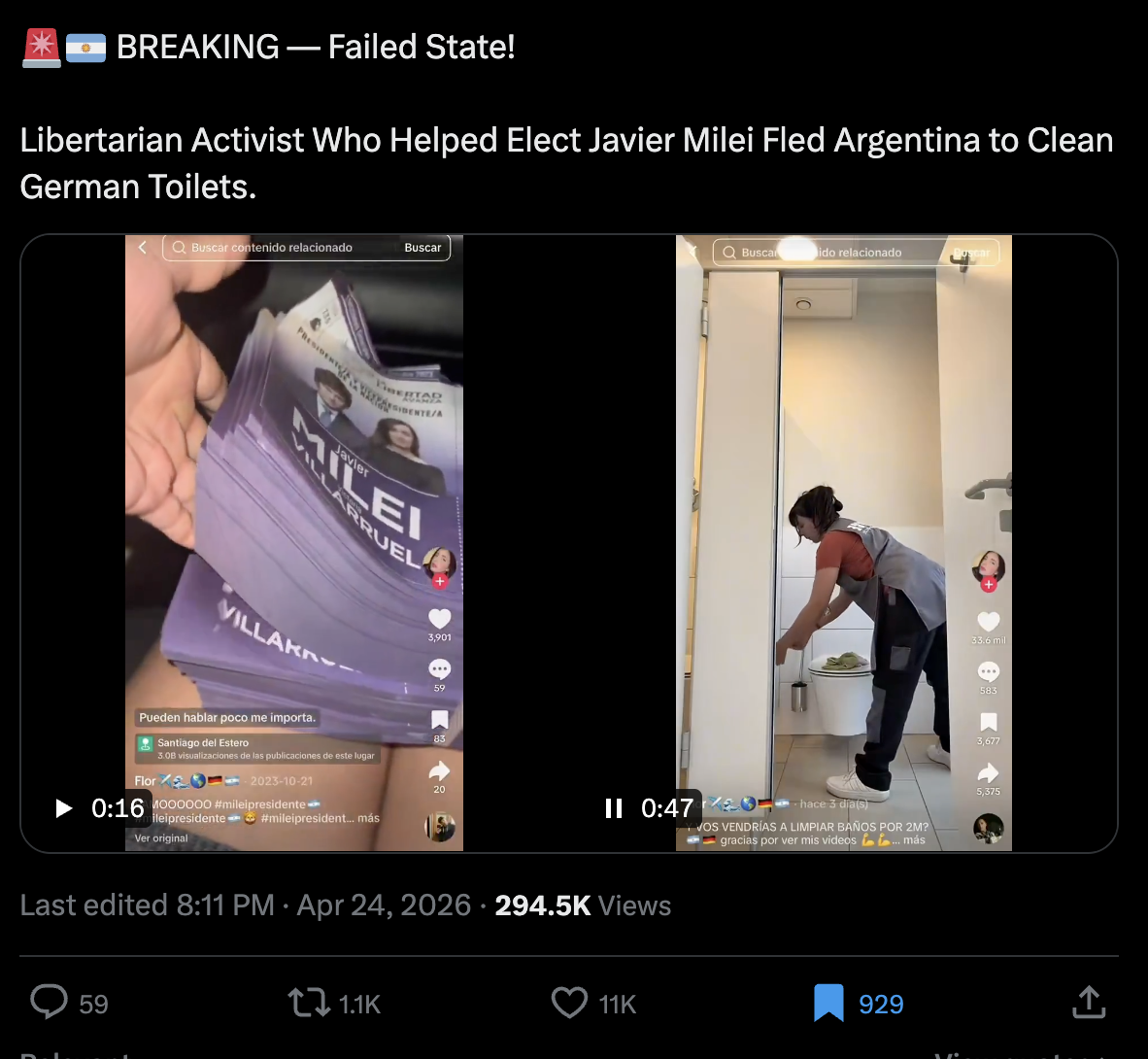The width and height of the screenshot is (1148, 1059).
Task: Repost the tweet via 1.1K retweet icon
Action: pos(309,1003)
